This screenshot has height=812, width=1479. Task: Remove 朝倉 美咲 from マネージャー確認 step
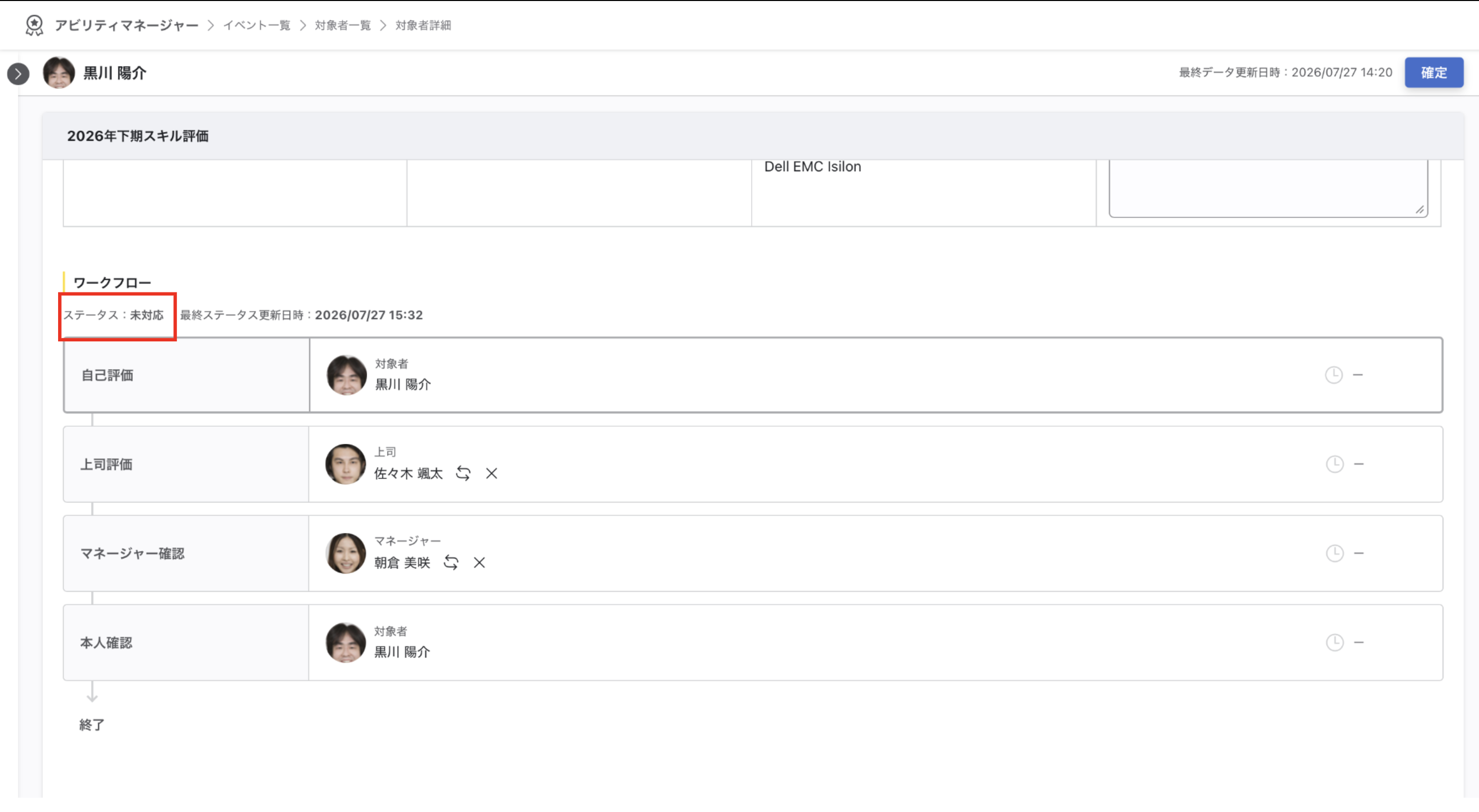click(479, 563)
